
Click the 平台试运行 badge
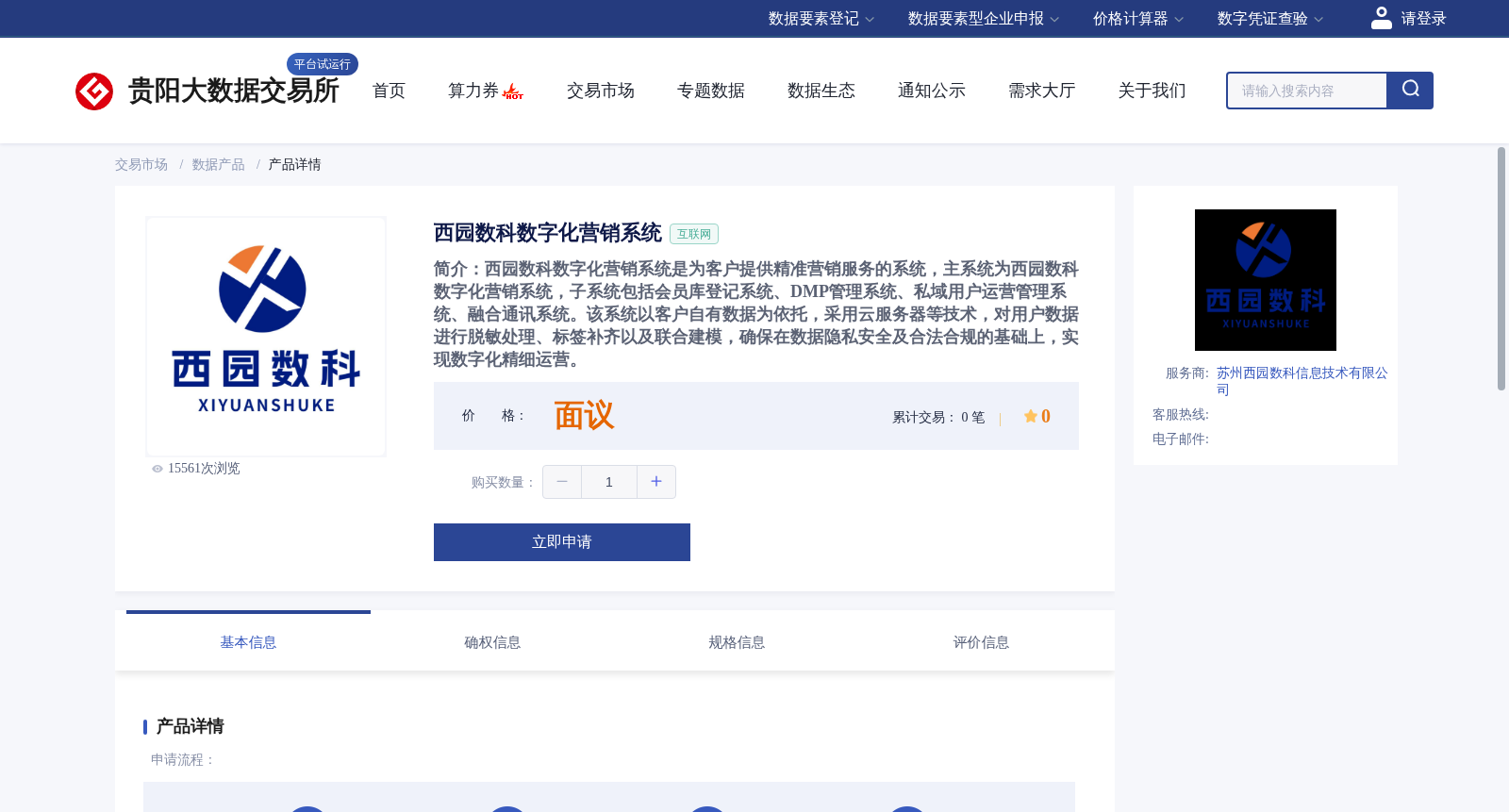click(323, 64)
